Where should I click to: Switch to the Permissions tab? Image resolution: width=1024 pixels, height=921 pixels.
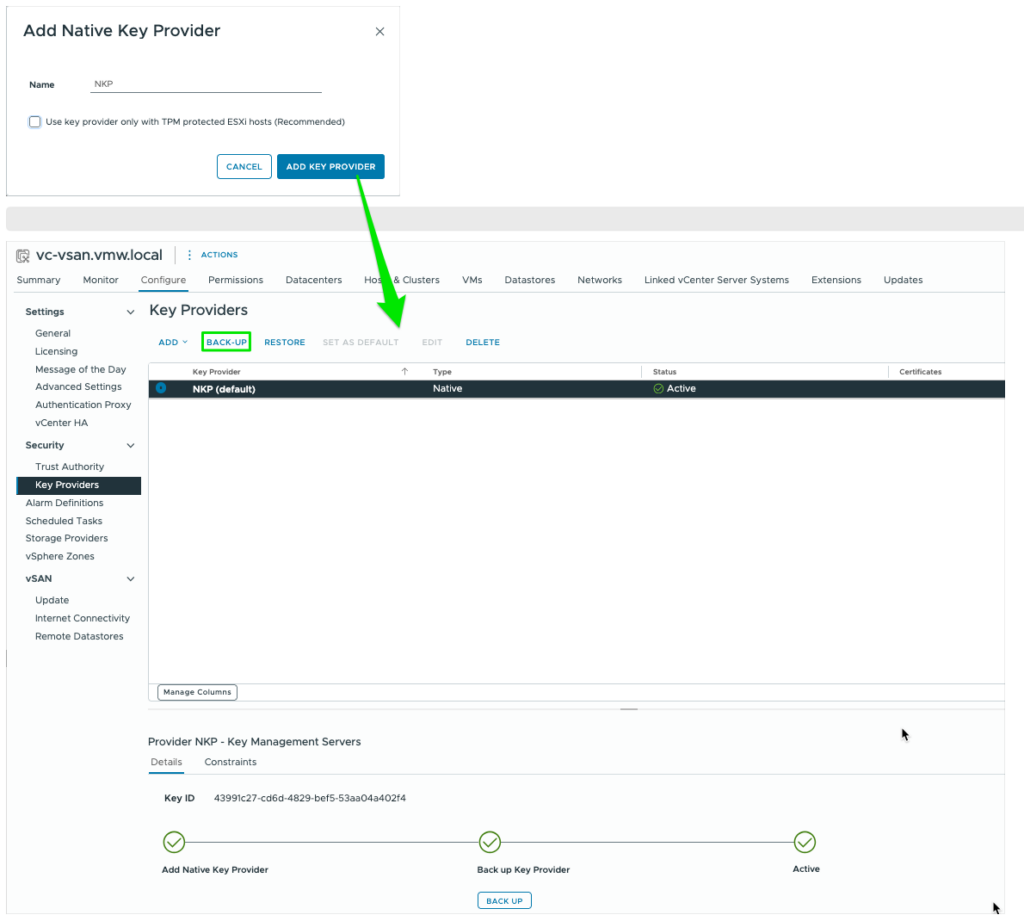235,280
